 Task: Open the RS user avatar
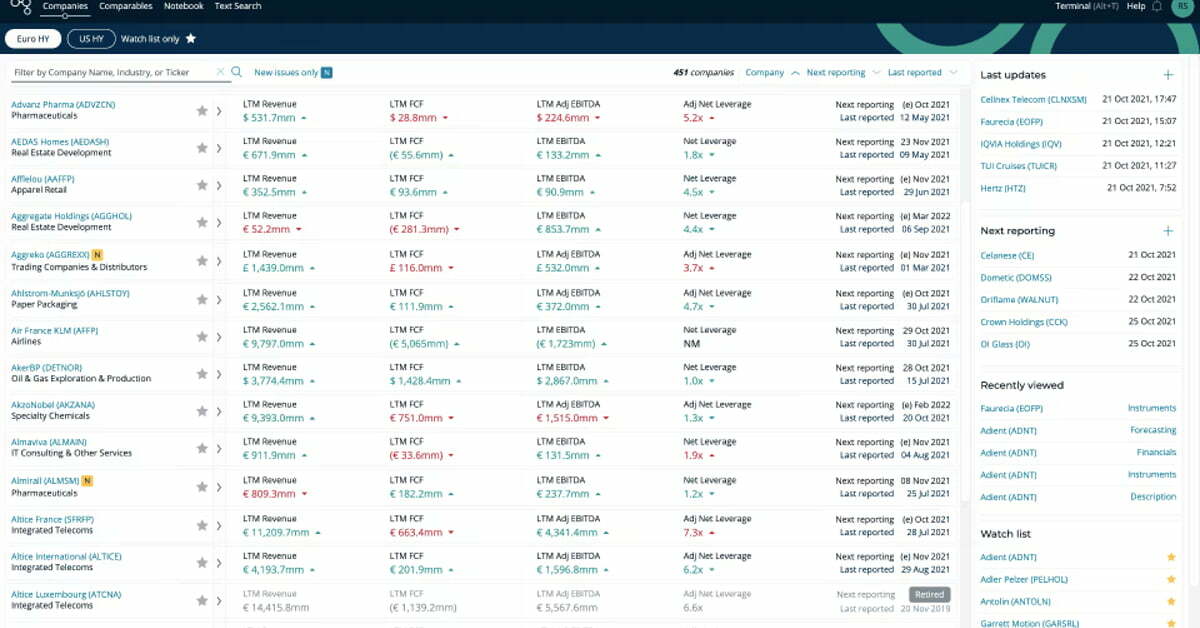point(1181,7)
